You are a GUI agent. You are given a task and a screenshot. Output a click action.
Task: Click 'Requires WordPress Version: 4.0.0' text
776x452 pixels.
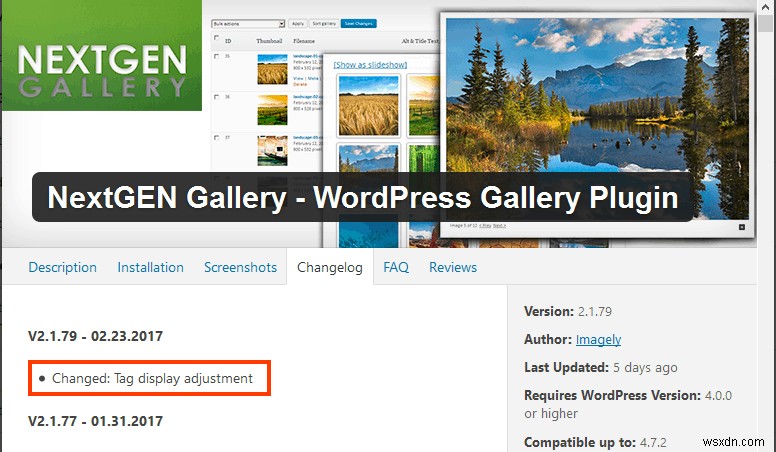[x=628, y=395]
